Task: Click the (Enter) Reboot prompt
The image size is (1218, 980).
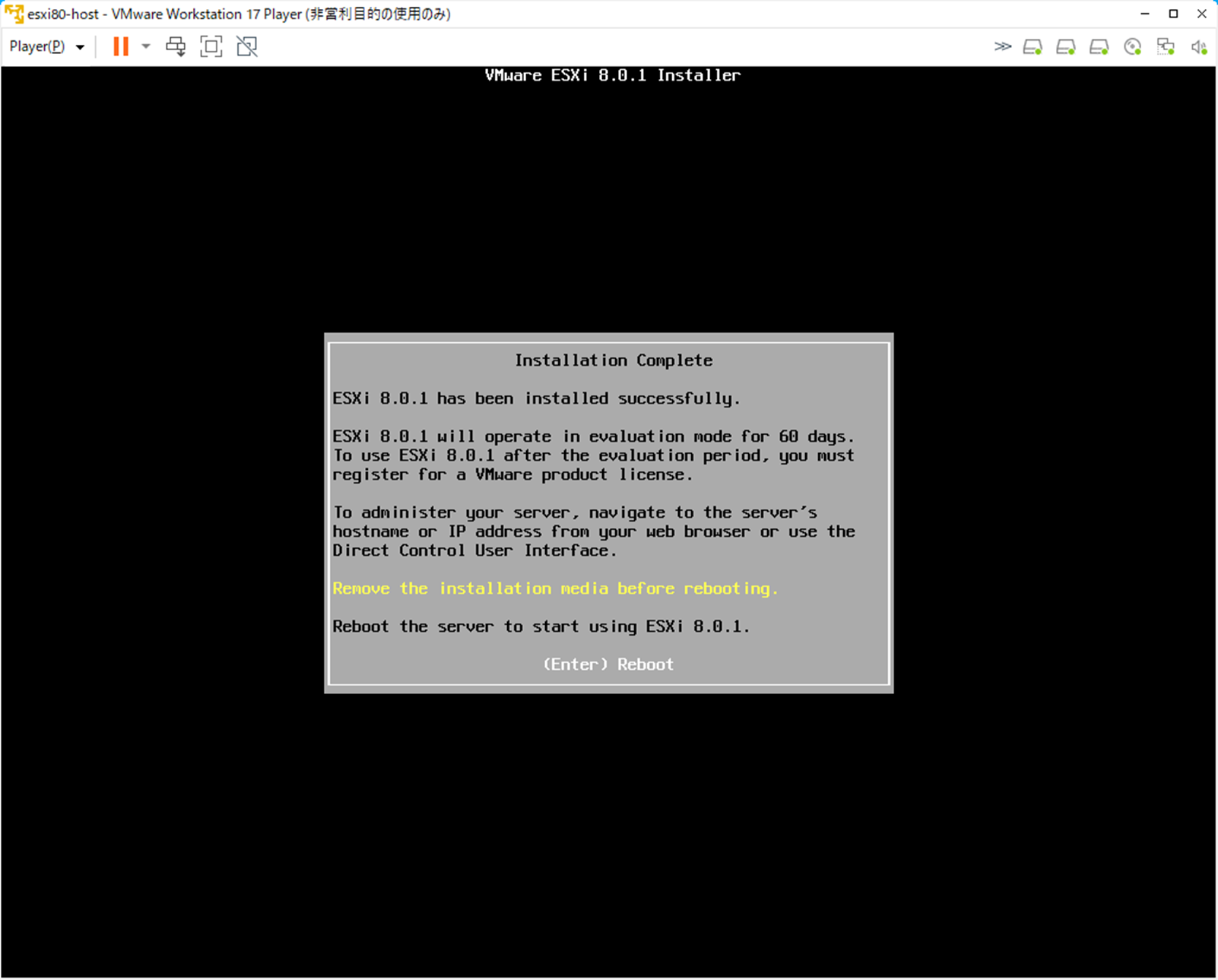Action: point(608,664)
